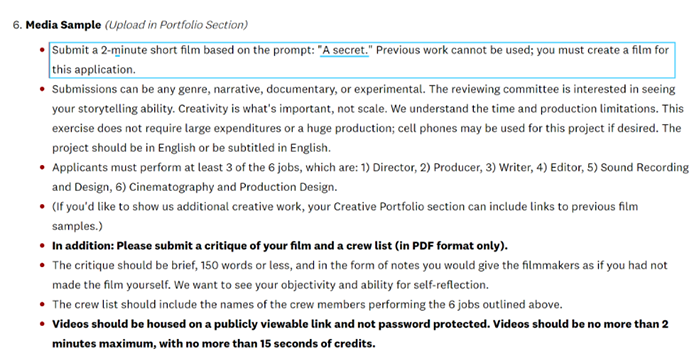Click the red bullet beside "Submissions can be any genre"

coord(42,89)
